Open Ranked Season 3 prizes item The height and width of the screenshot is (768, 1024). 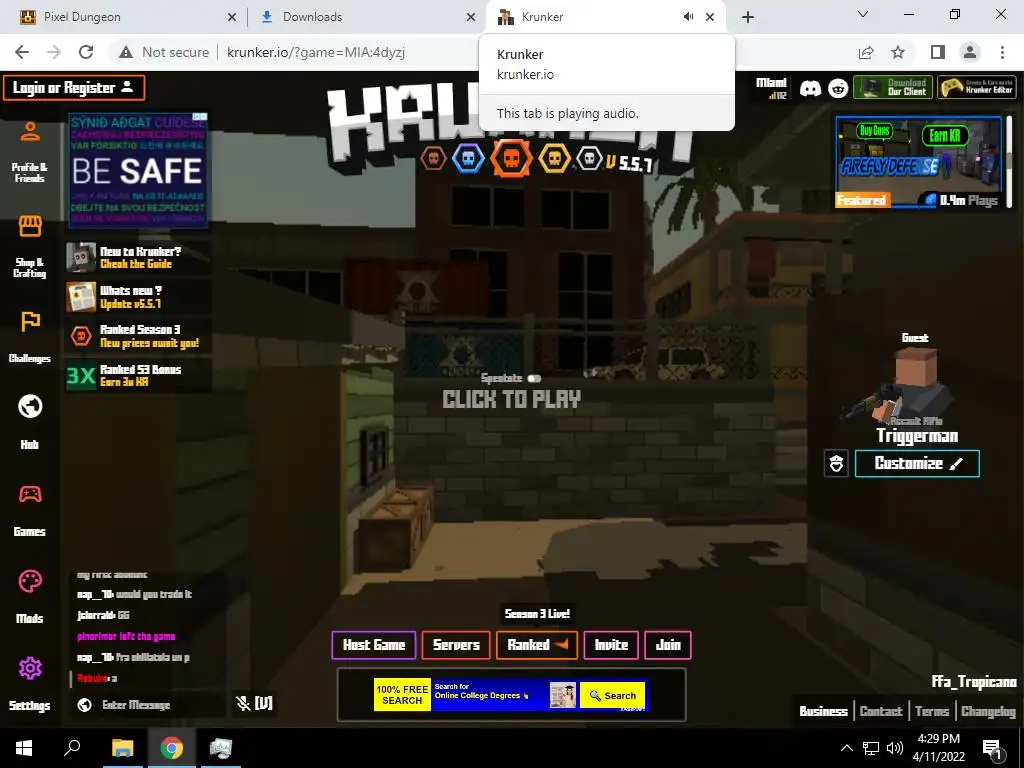click(138, 336)
